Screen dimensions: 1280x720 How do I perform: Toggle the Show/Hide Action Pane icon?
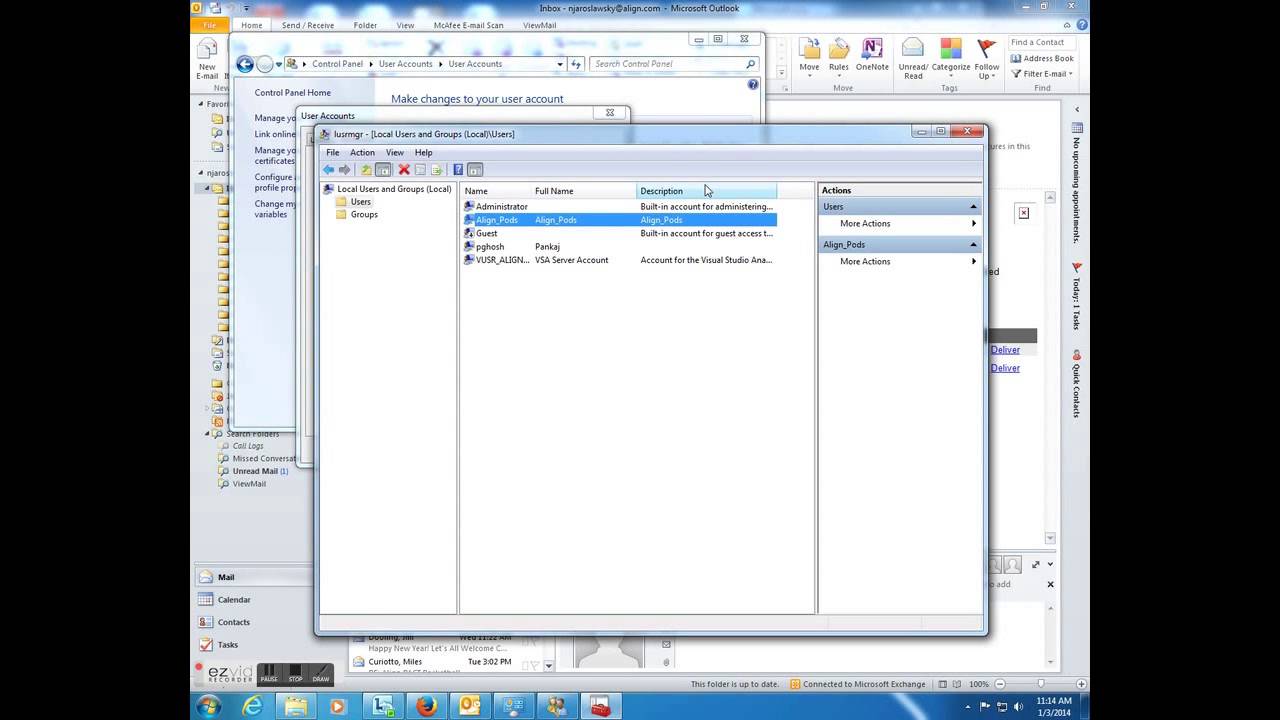point(475,170)
